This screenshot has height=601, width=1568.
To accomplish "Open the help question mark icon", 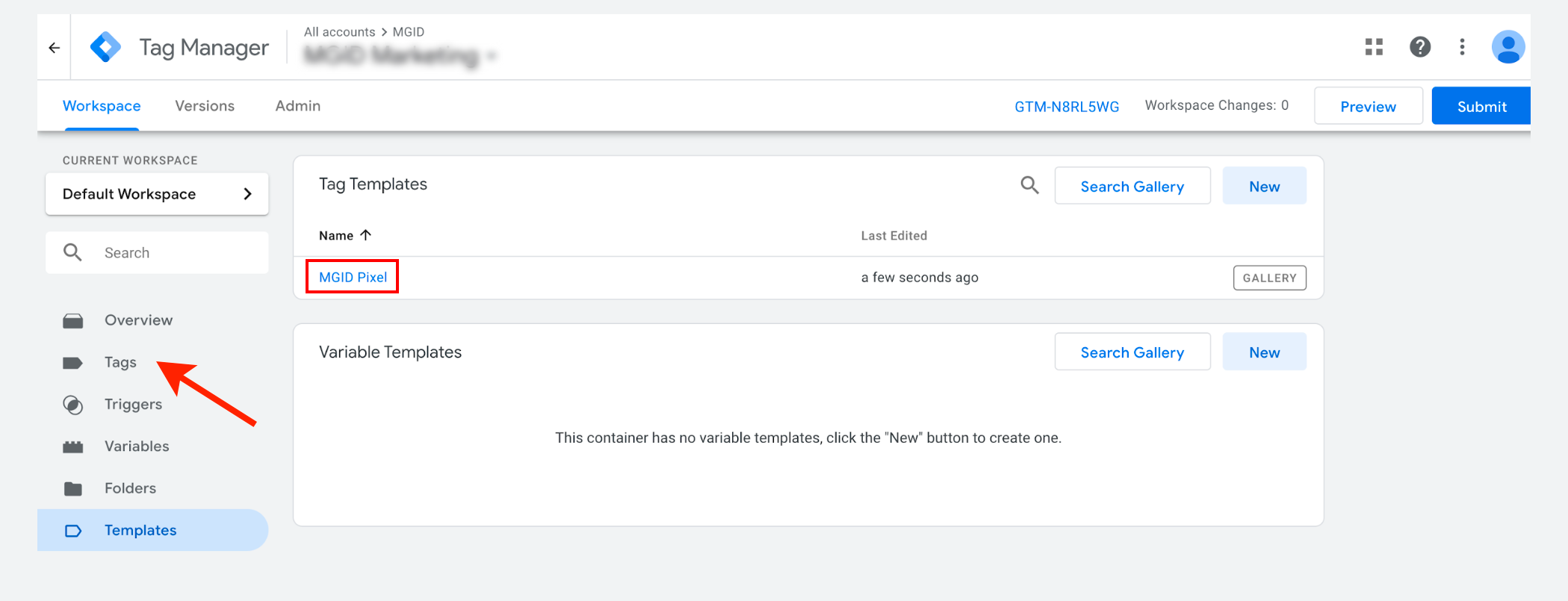I will coord(1419,47).
